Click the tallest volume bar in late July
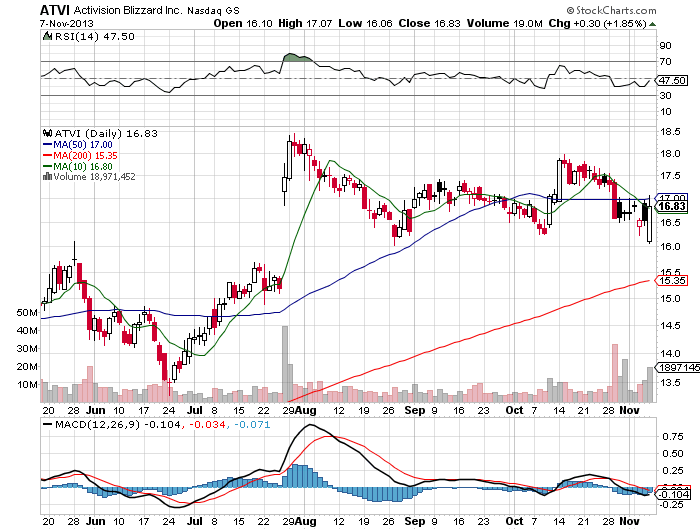 (285, 364)
